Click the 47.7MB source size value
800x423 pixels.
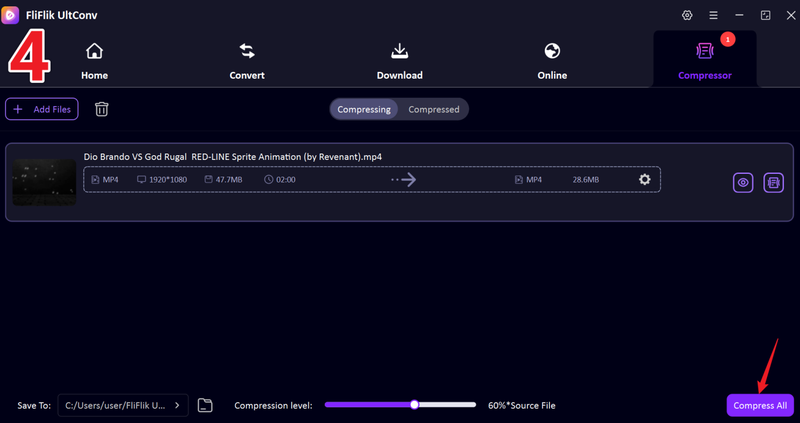click(x=229, y=180)
